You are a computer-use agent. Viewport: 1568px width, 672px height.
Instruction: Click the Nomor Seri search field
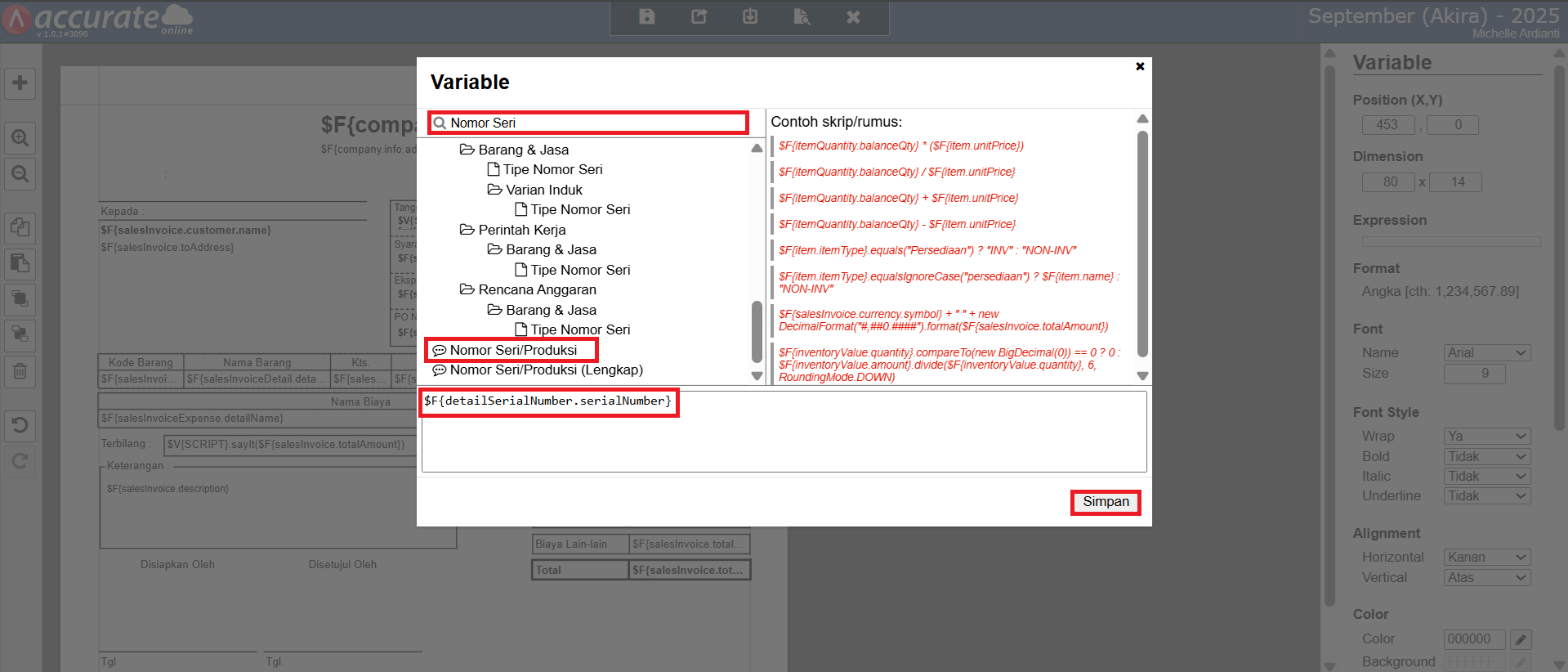tap(594, 123)
